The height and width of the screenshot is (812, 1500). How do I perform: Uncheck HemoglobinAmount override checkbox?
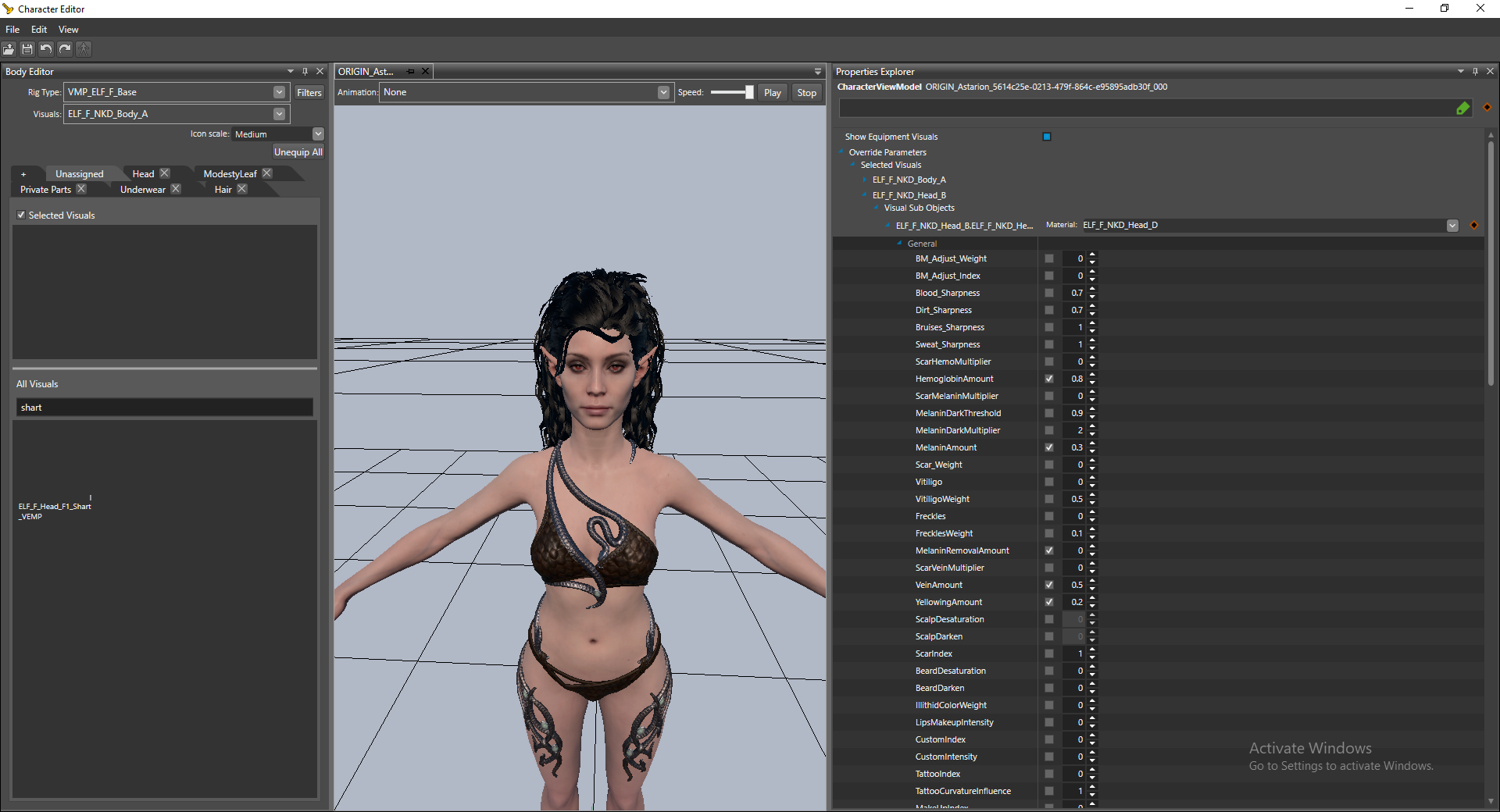coord(1049,379)
